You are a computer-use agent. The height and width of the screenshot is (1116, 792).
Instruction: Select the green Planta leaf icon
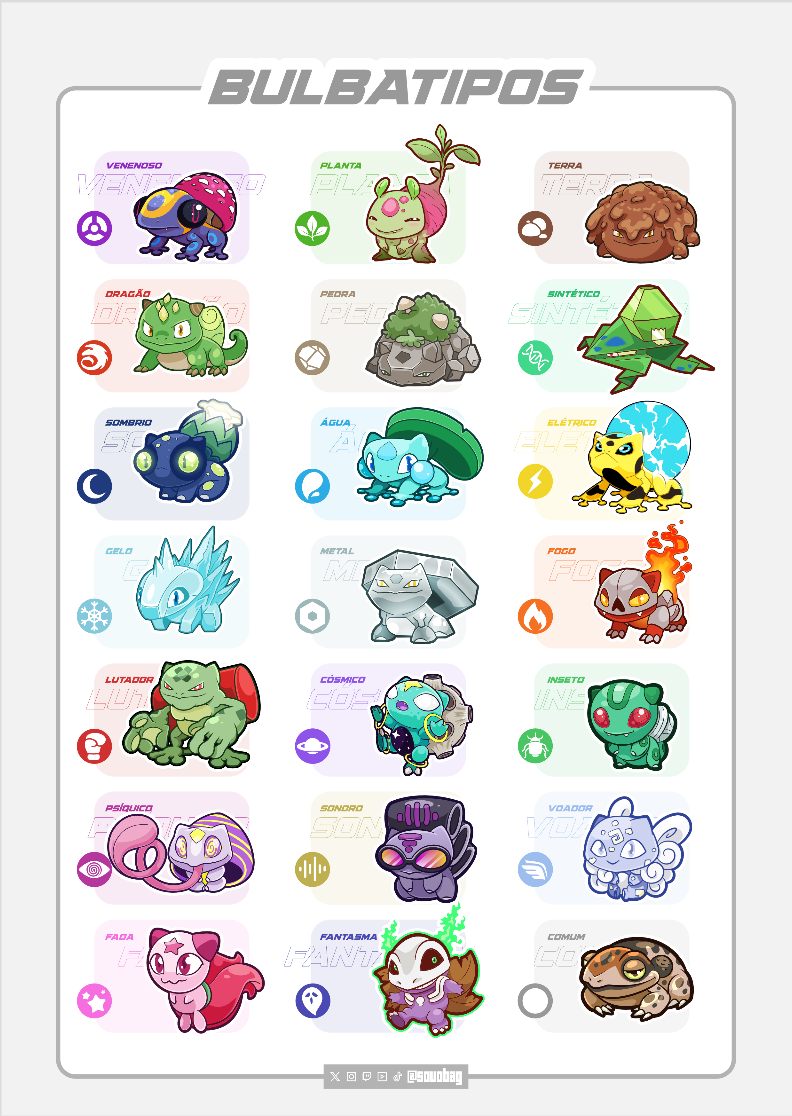312,228
